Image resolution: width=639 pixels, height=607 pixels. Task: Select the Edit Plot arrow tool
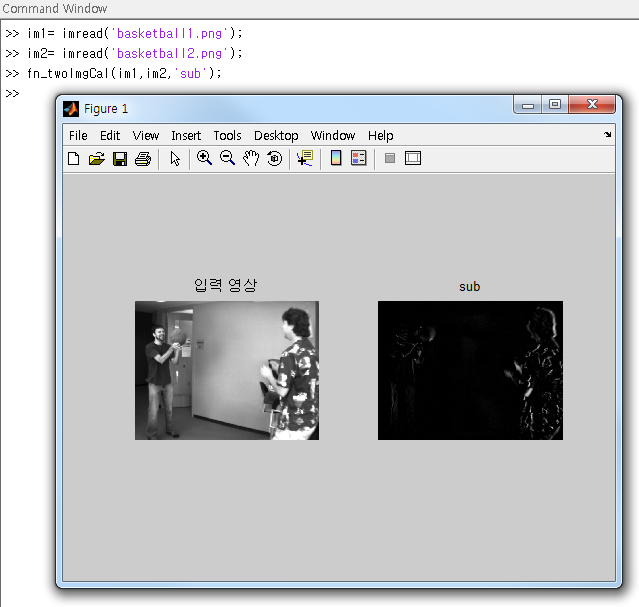click(x=175, y=159)
